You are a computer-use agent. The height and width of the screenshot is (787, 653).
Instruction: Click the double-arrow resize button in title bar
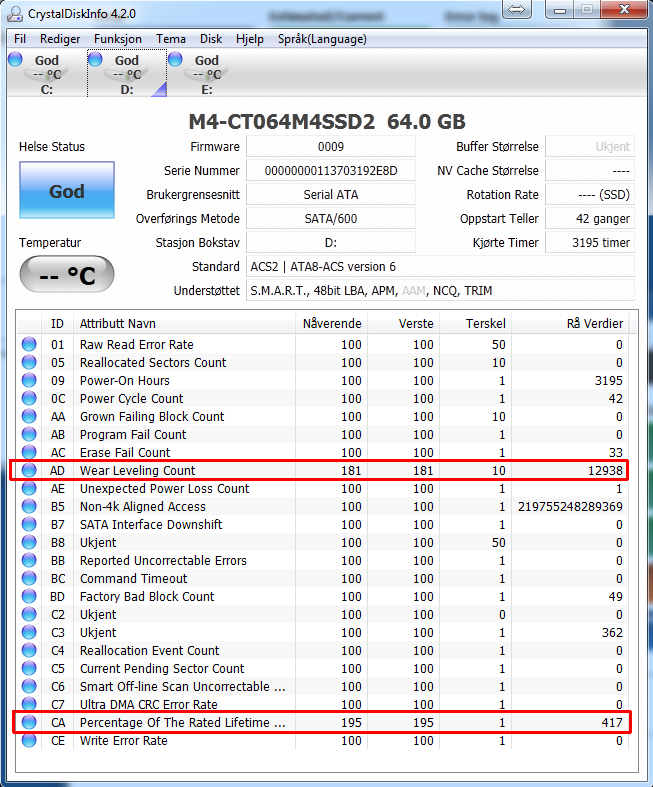coord(516,10)
